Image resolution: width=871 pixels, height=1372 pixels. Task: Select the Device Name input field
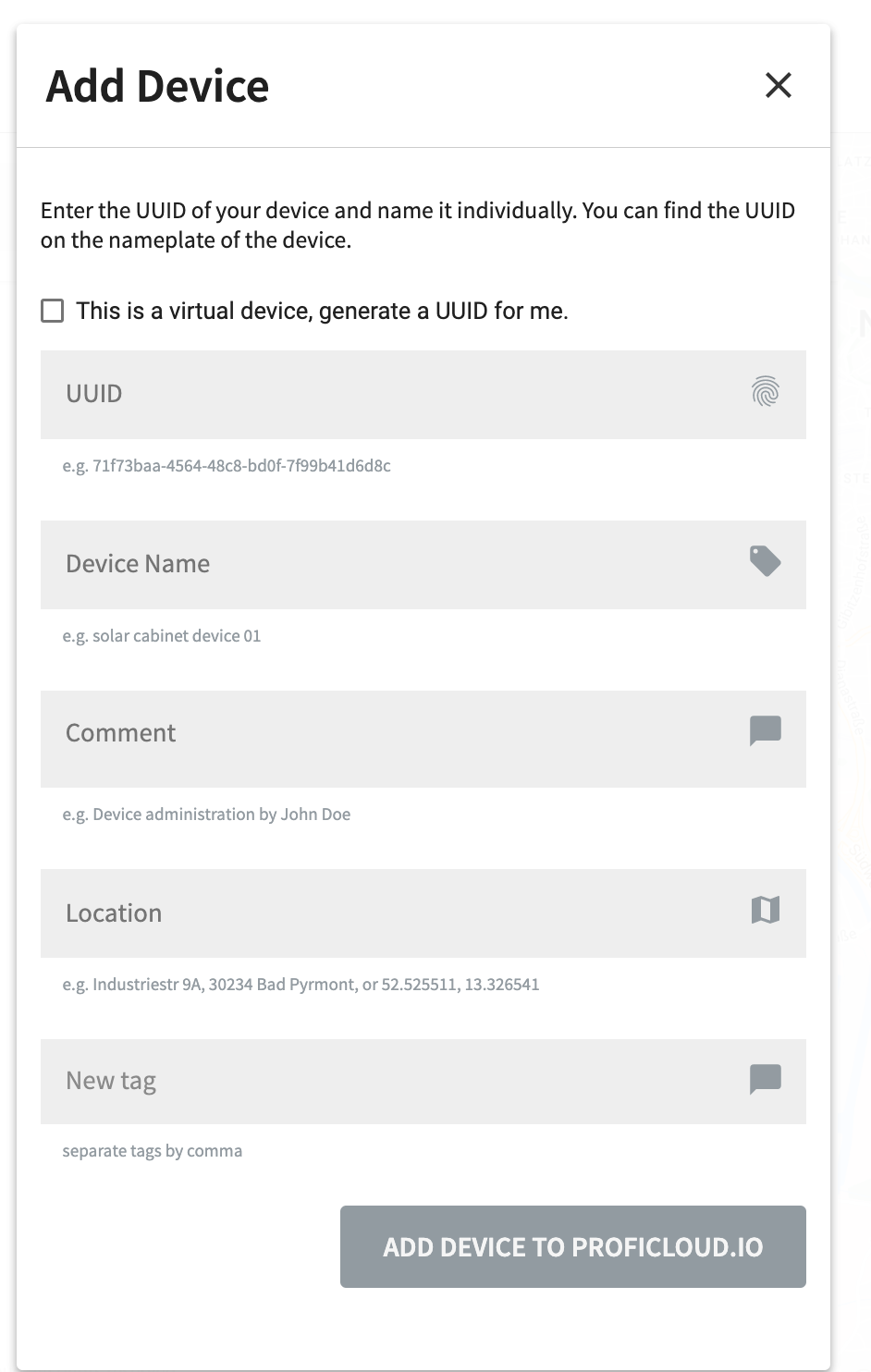[423, 565]
